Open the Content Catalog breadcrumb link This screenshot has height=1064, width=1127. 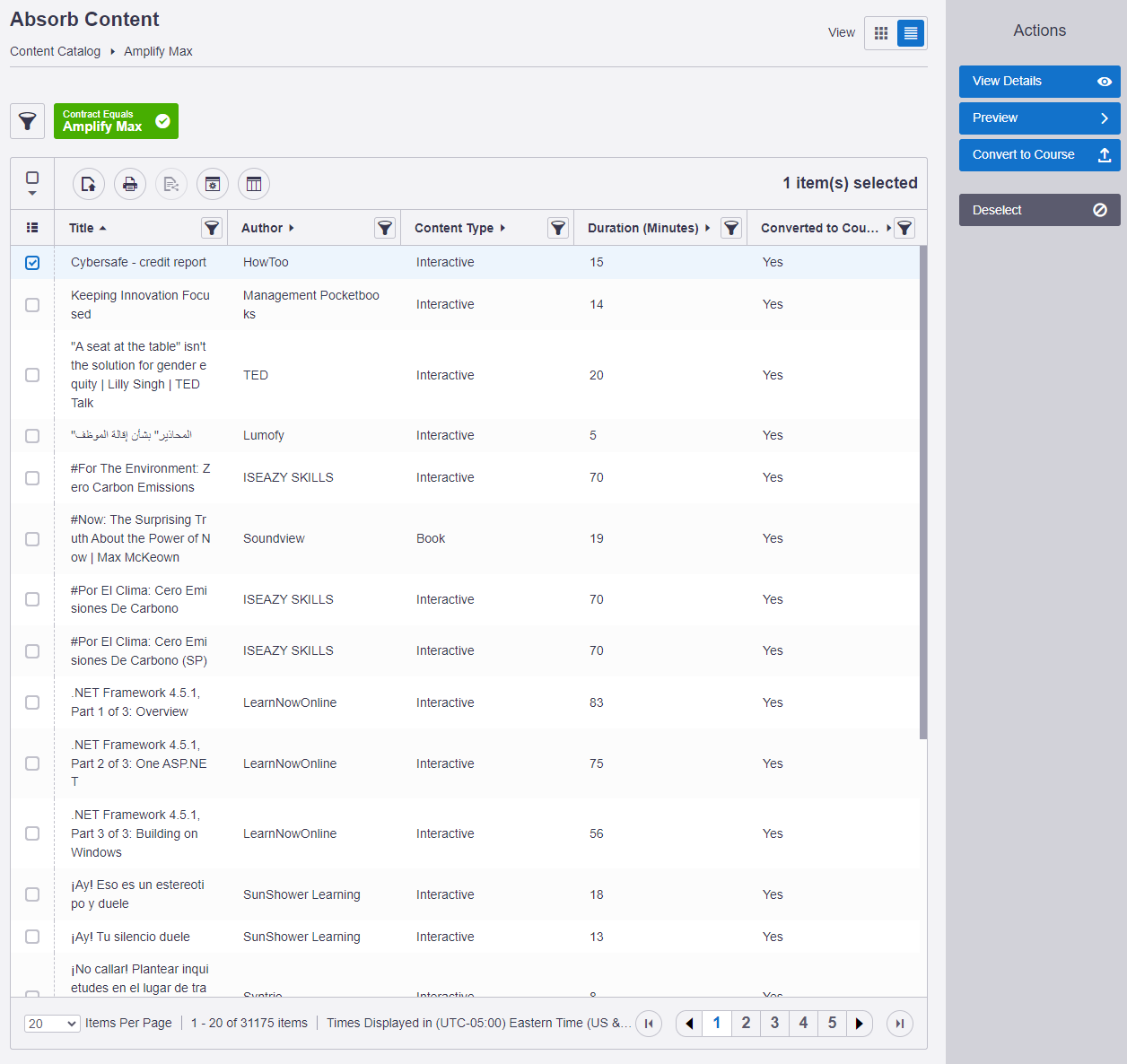tap(55, 51)
